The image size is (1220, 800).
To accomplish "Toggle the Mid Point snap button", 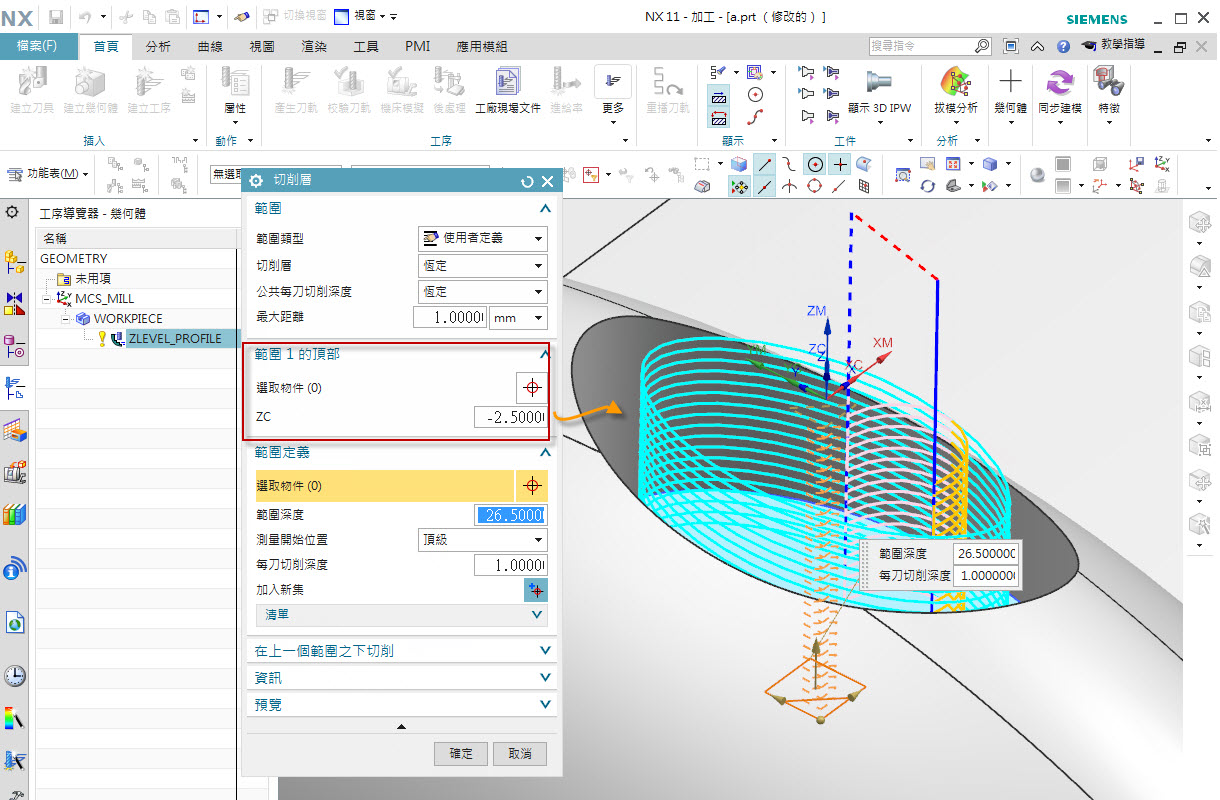I will pos(765,186).
